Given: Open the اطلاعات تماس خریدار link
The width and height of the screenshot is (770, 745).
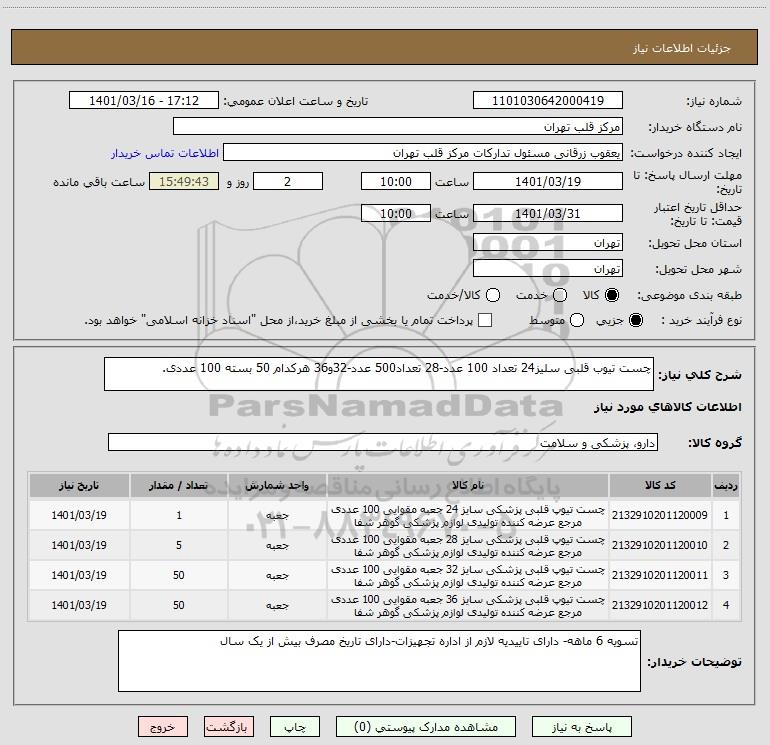Looking at the screenshot, I should pyautogui.click(x=165, y=153).
